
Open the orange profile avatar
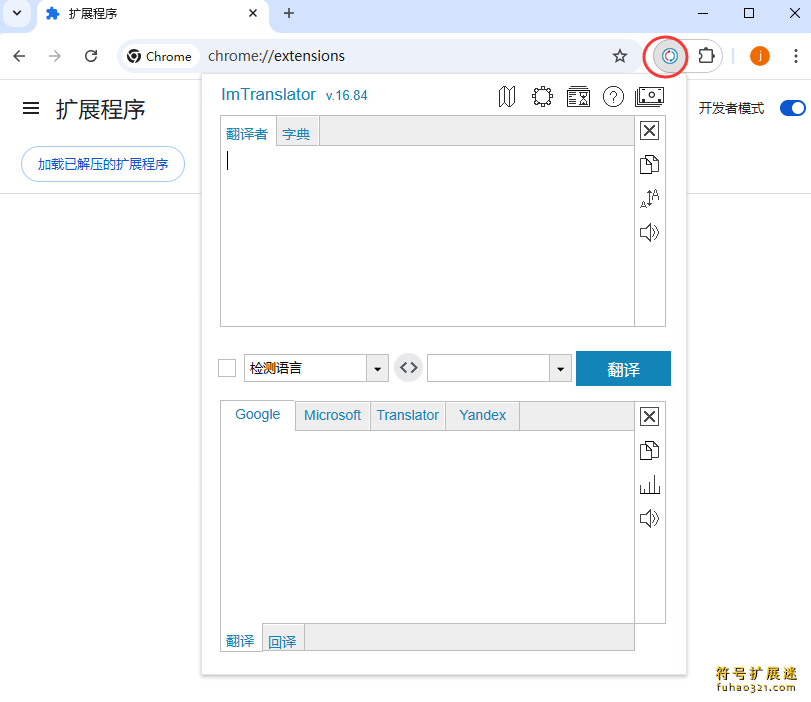(759, 56)
